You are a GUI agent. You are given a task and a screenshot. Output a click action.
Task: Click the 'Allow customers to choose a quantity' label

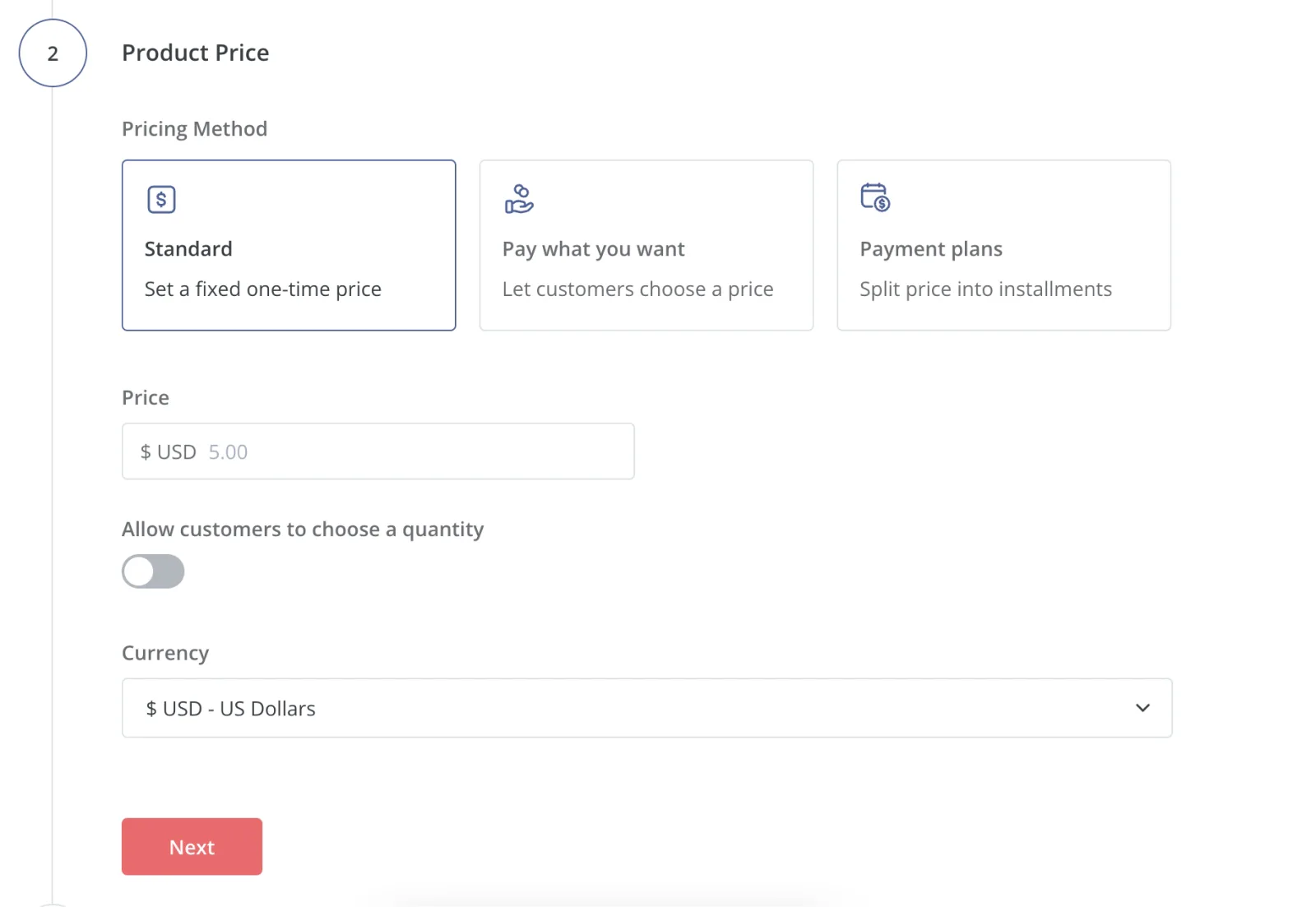click(302, 530)
